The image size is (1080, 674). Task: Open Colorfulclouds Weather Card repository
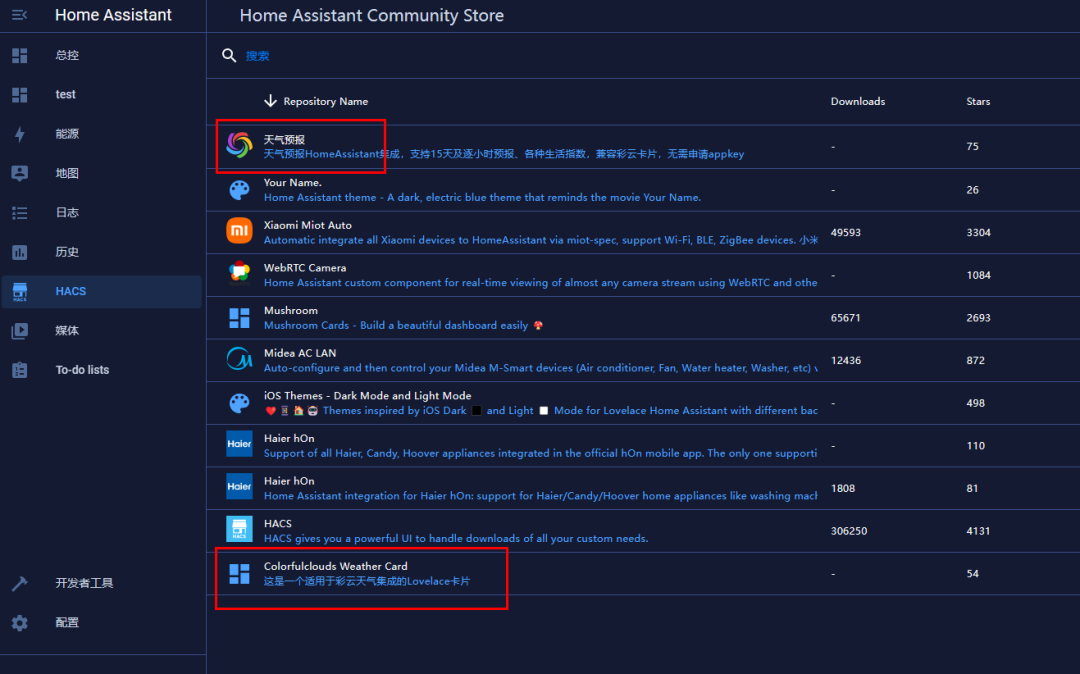335,566
